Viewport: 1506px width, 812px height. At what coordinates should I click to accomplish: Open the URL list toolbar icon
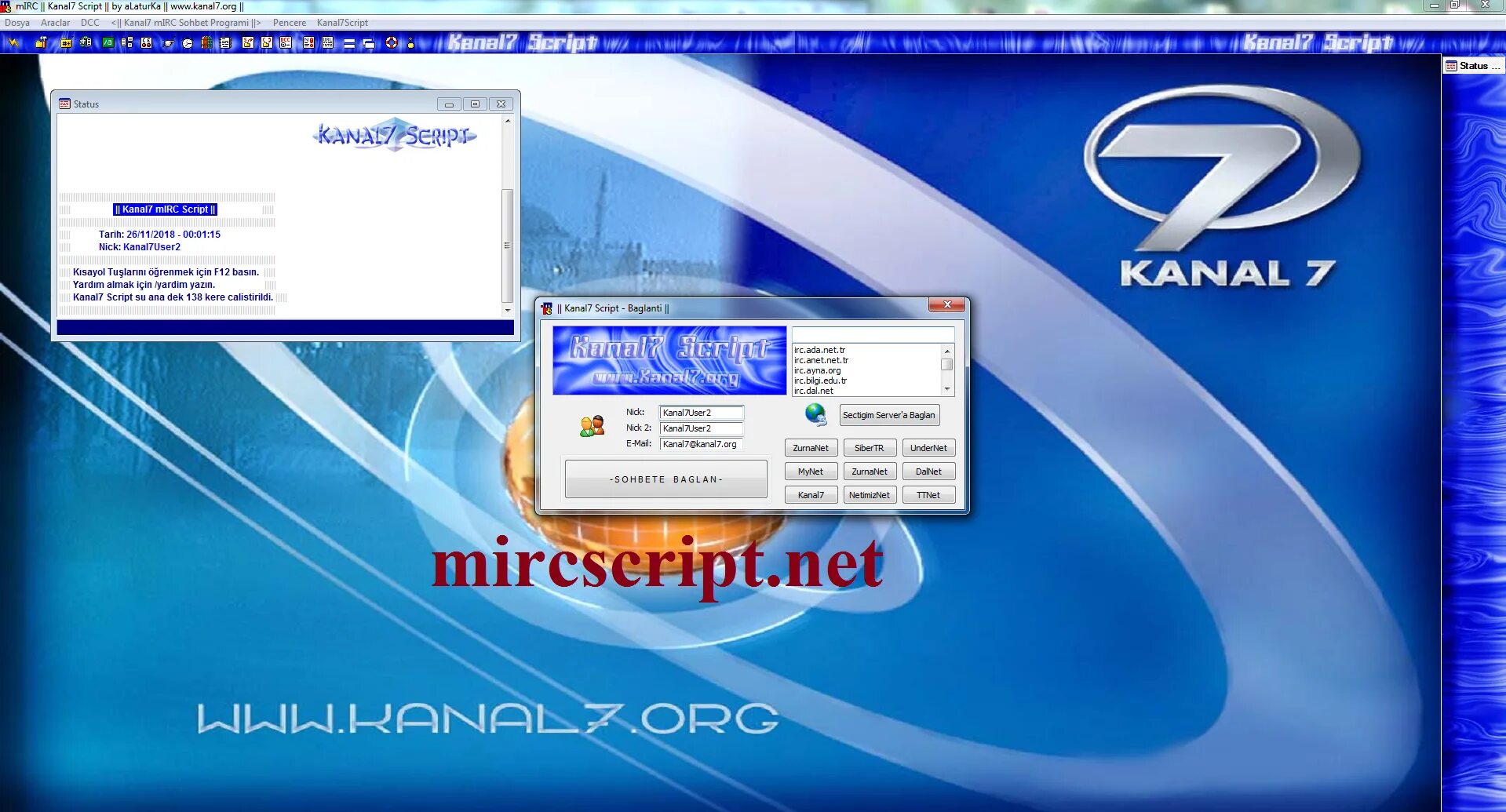tap(328, 42)
